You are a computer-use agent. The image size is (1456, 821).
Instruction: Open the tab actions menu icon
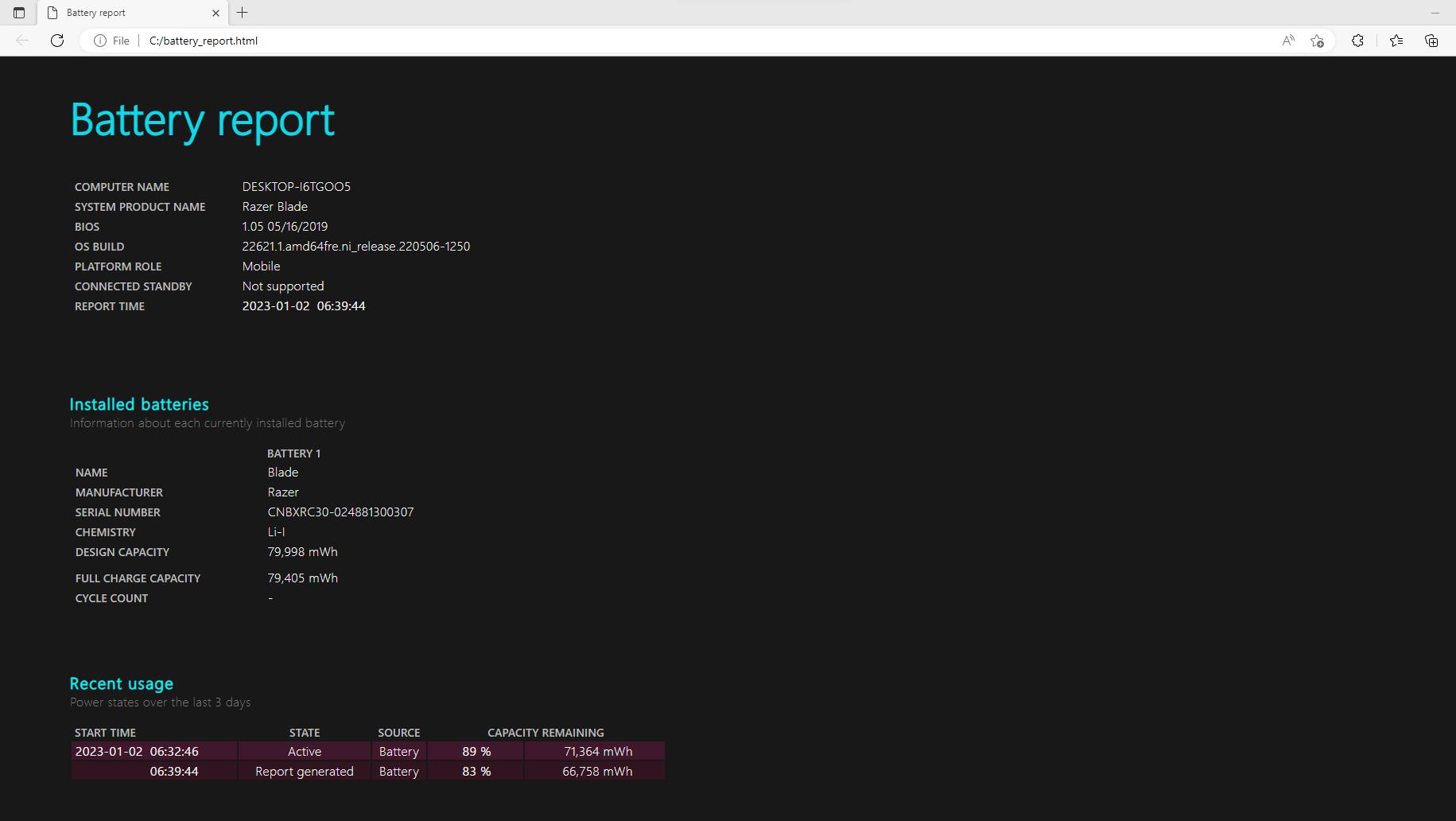(x=19, y=13)
